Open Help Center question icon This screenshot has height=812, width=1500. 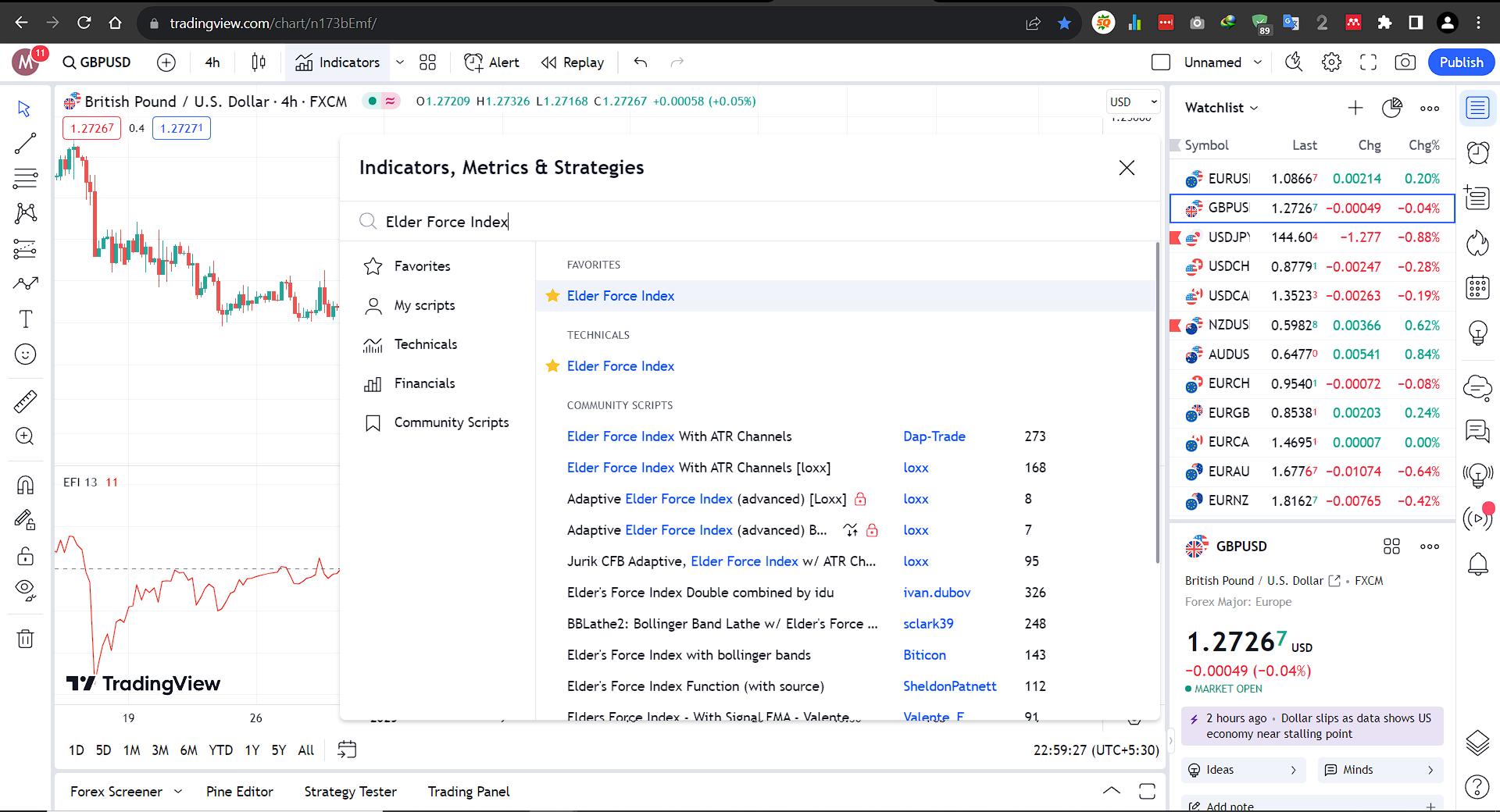pyautogui.click(x=1477, y=786)
